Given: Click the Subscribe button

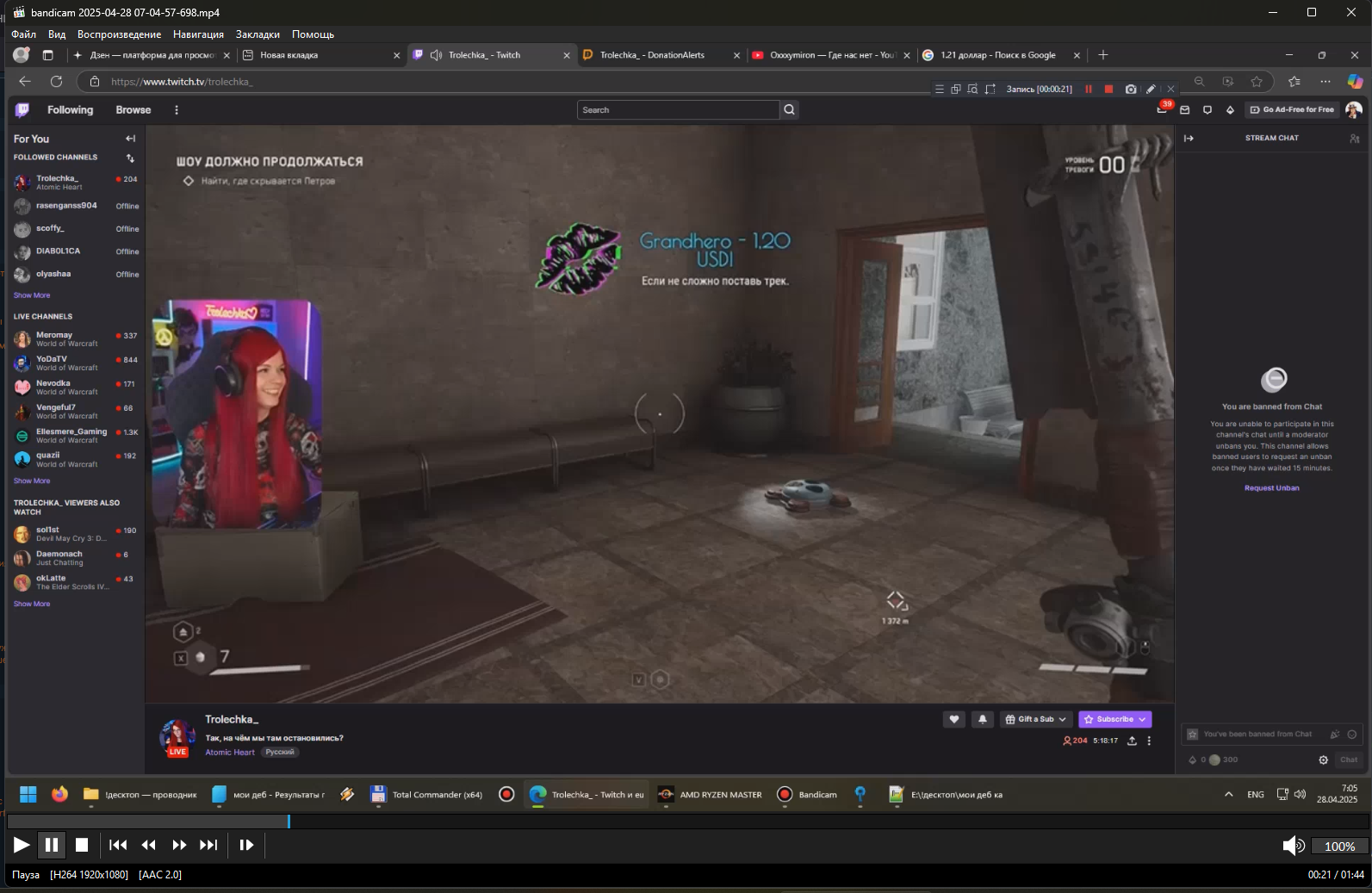Looking at the screenshot, I should coord(1114,719).
